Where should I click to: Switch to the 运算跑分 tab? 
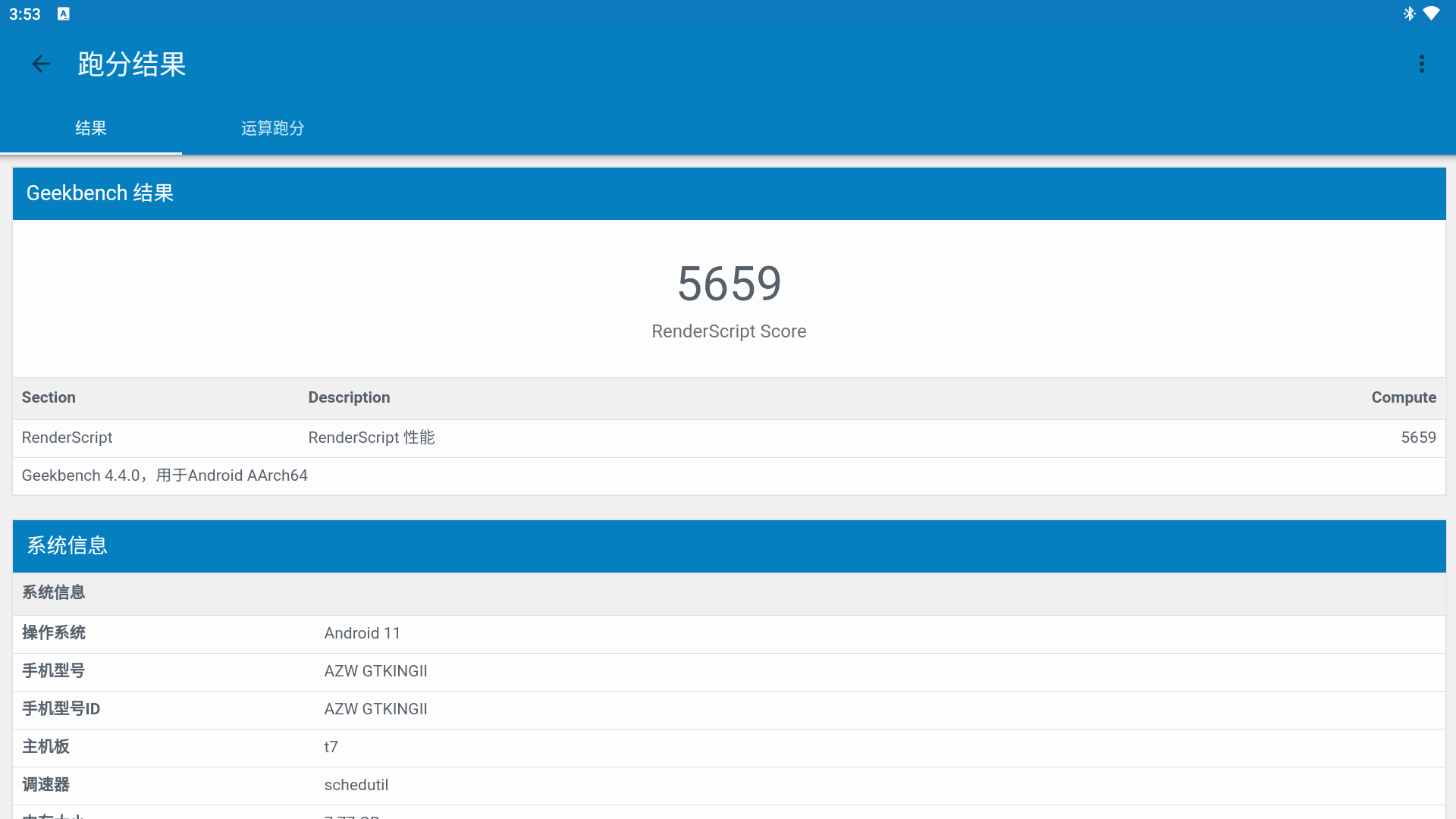point(273,128)
